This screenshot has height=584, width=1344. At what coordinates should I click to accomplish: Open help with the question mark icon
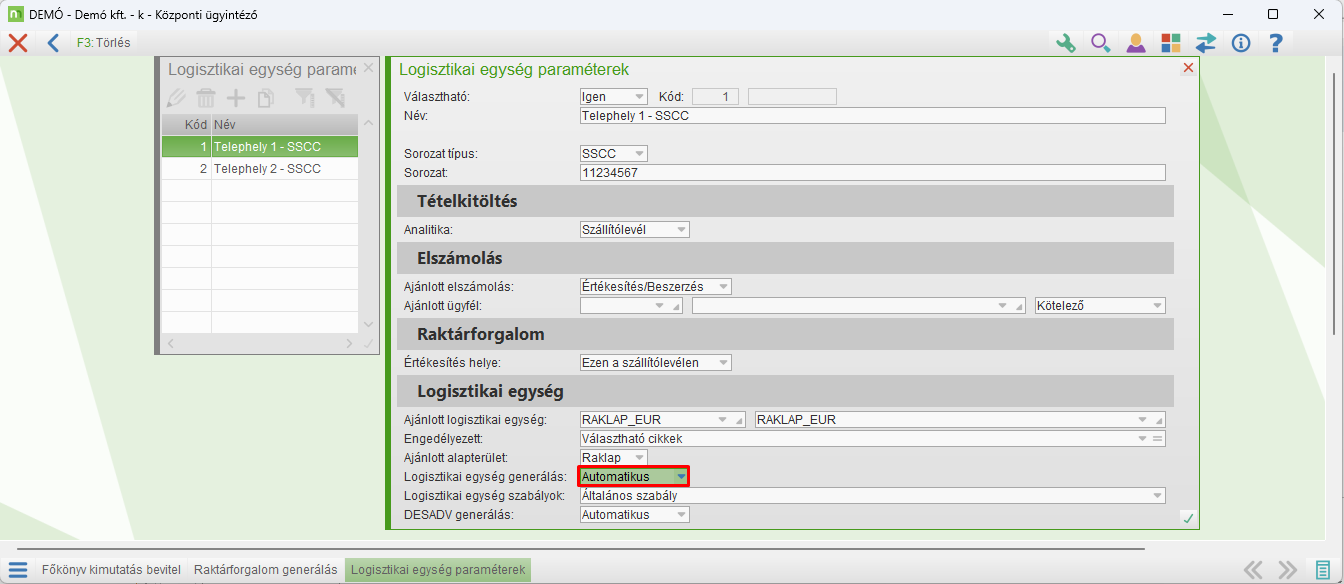tap(1275, 43)
